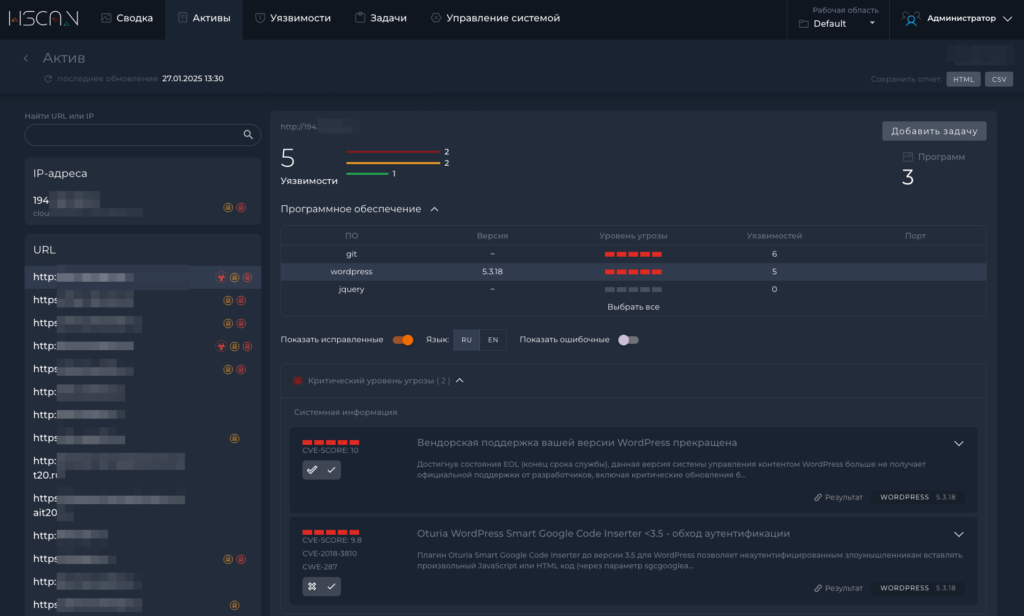
Task: Toggle the Показать ошибочные switch
Action: pyautogui.click(x=628, y=340)
